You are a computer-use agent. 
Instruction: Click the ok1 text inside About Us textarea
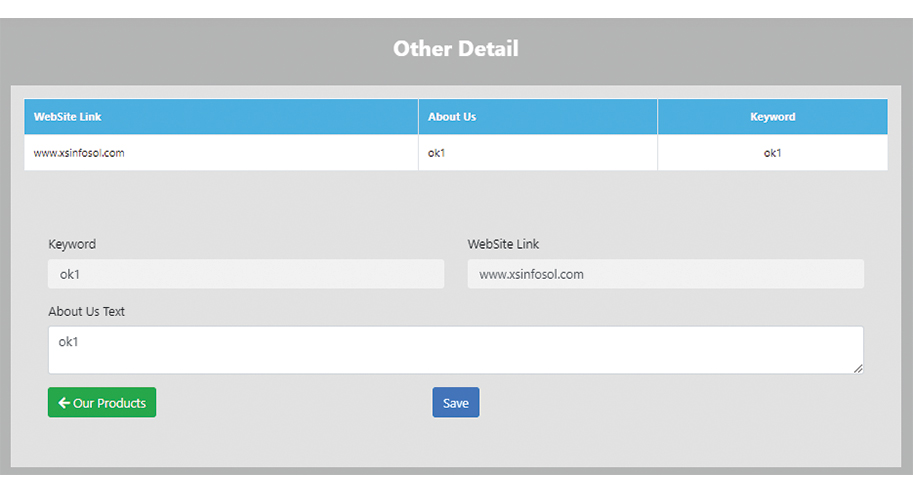tap(68, 342)
